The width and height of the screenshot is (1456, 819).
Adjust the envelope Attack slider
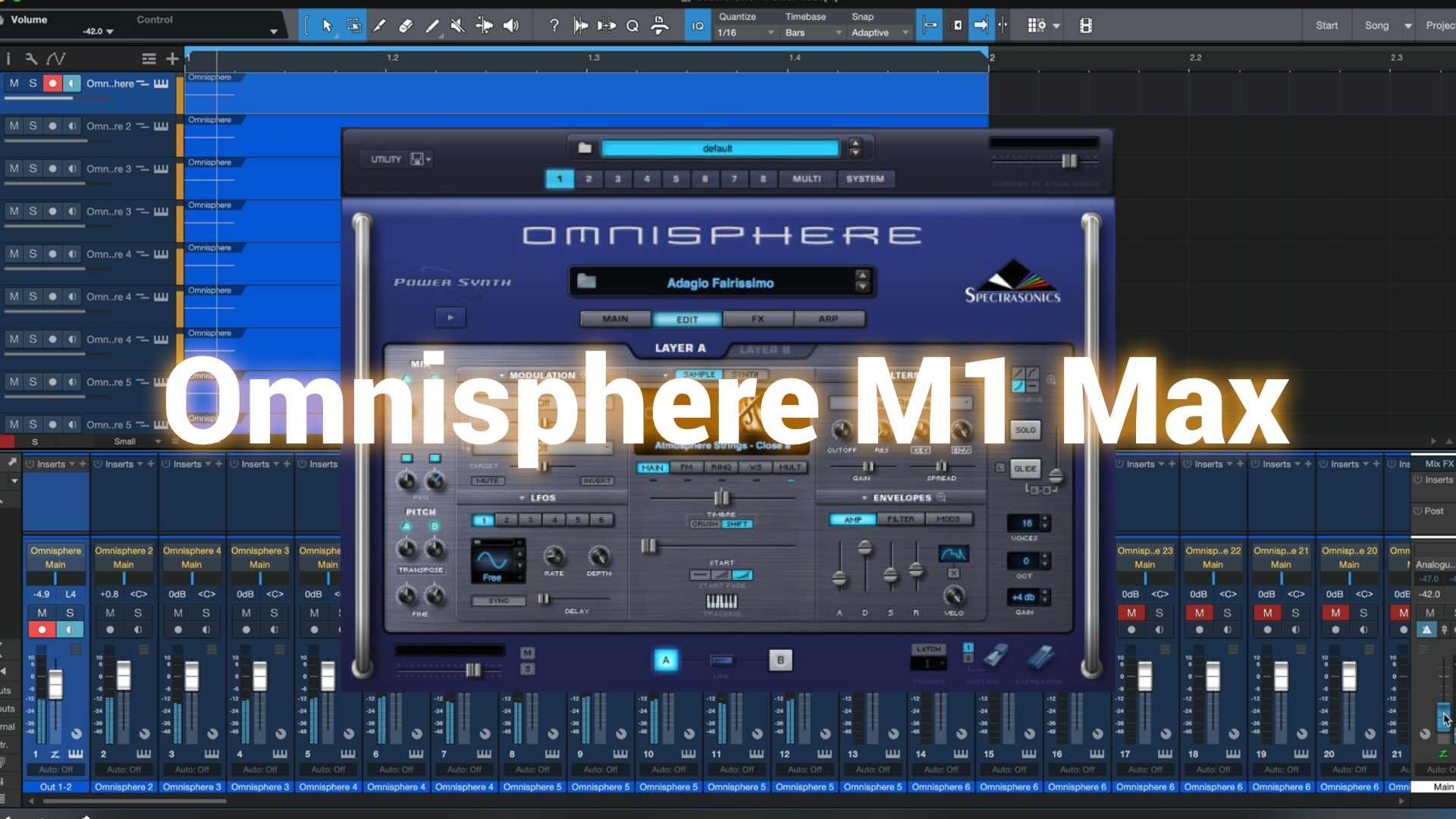tap(839, 579)
